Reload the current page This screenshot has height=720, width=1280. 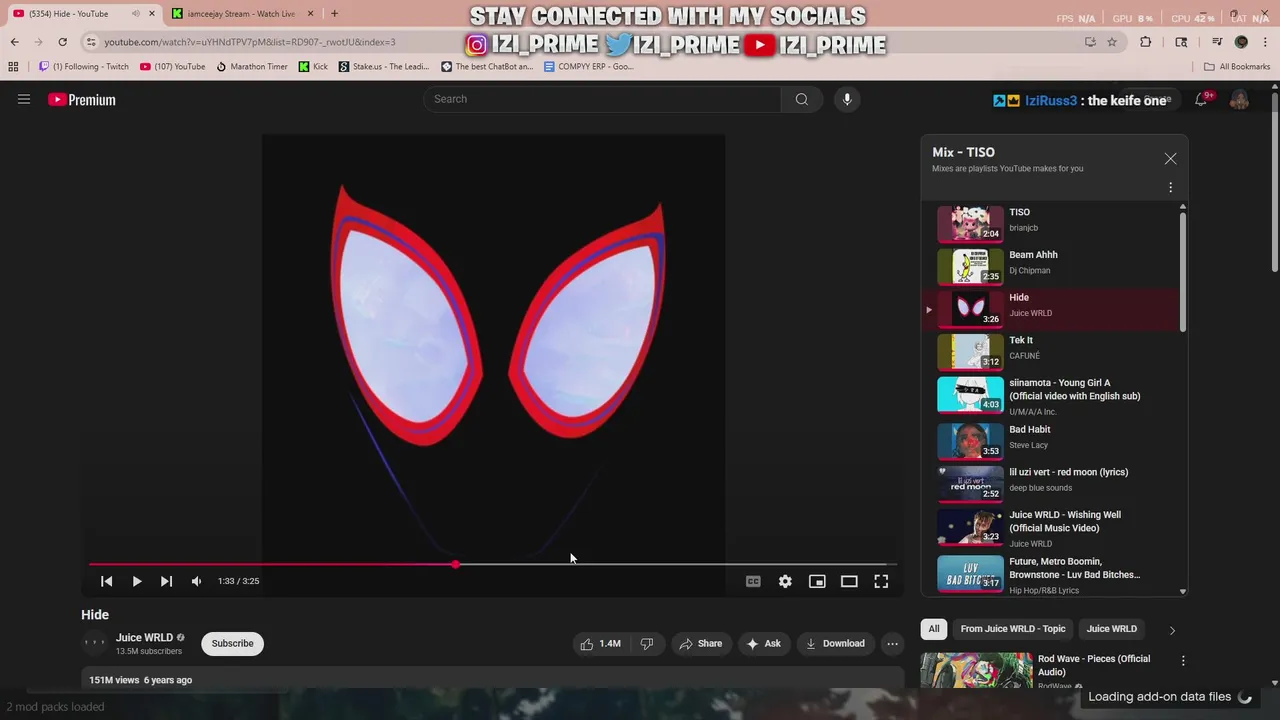coord(62,42)
